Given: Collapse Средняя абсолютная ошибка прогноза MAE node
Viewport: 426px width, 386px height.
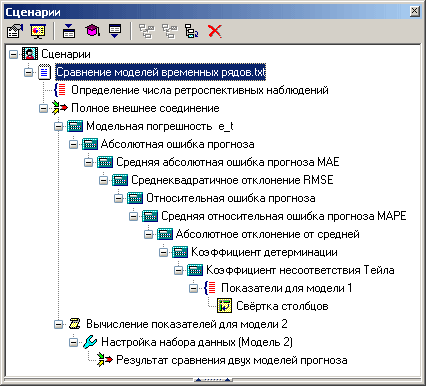Looking at the screenshot, I should [x=89, y=162].
